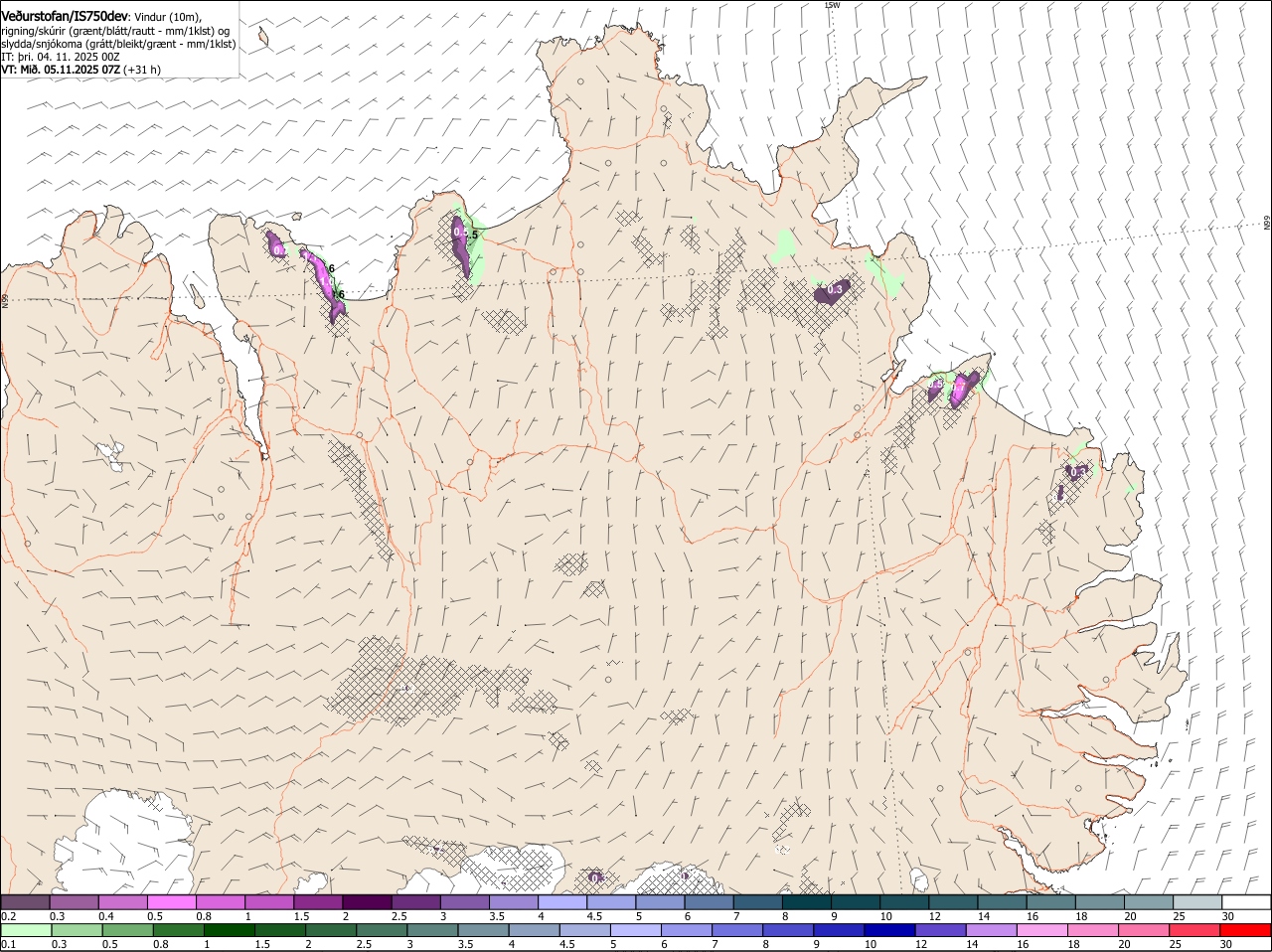Click the 'N99' label on the left map edge
The height and width of the screenshot is (952, 1272).
5,299
